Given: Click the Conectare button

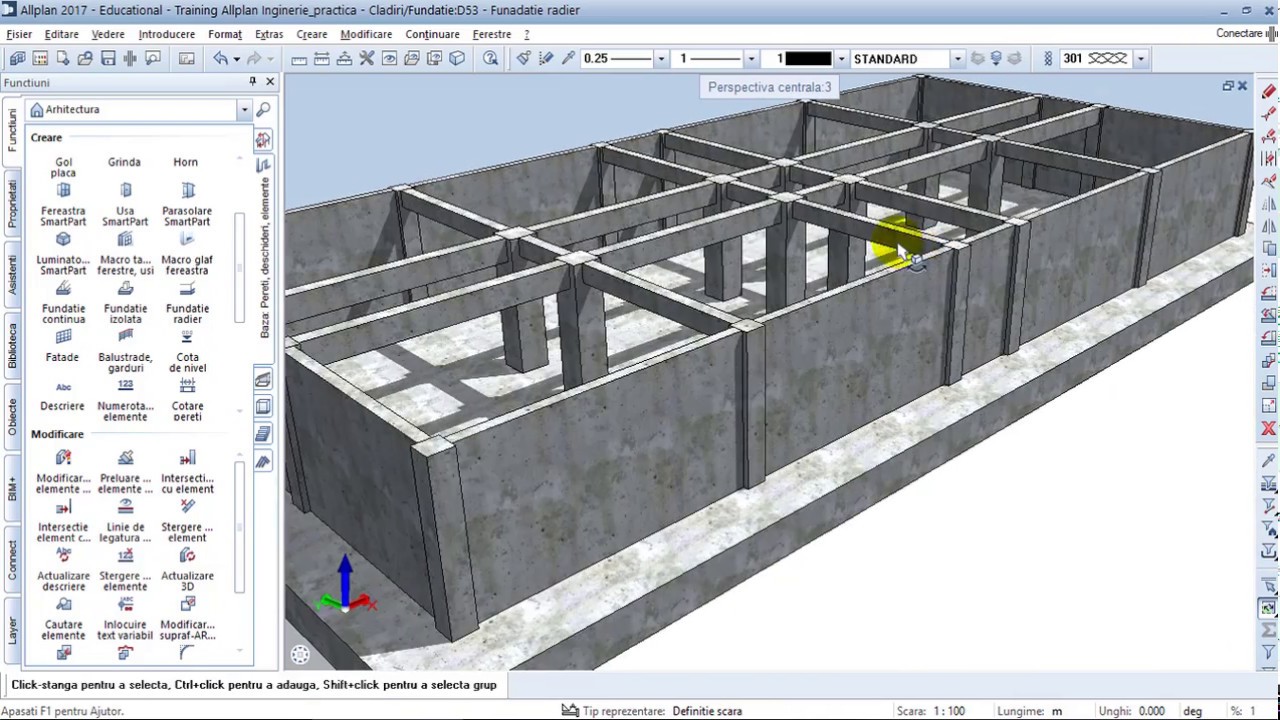Looking at the screenshot, I should (1241, 34).
